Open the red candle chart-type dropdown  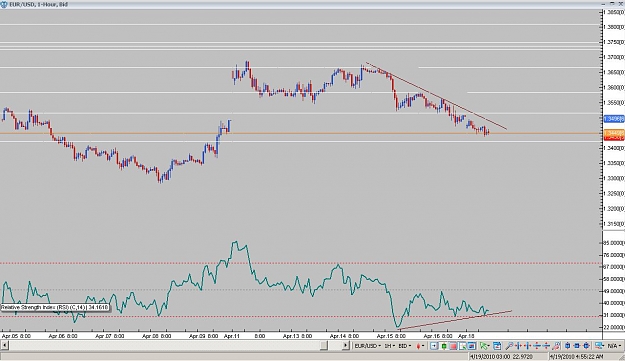tap(421, 346)
